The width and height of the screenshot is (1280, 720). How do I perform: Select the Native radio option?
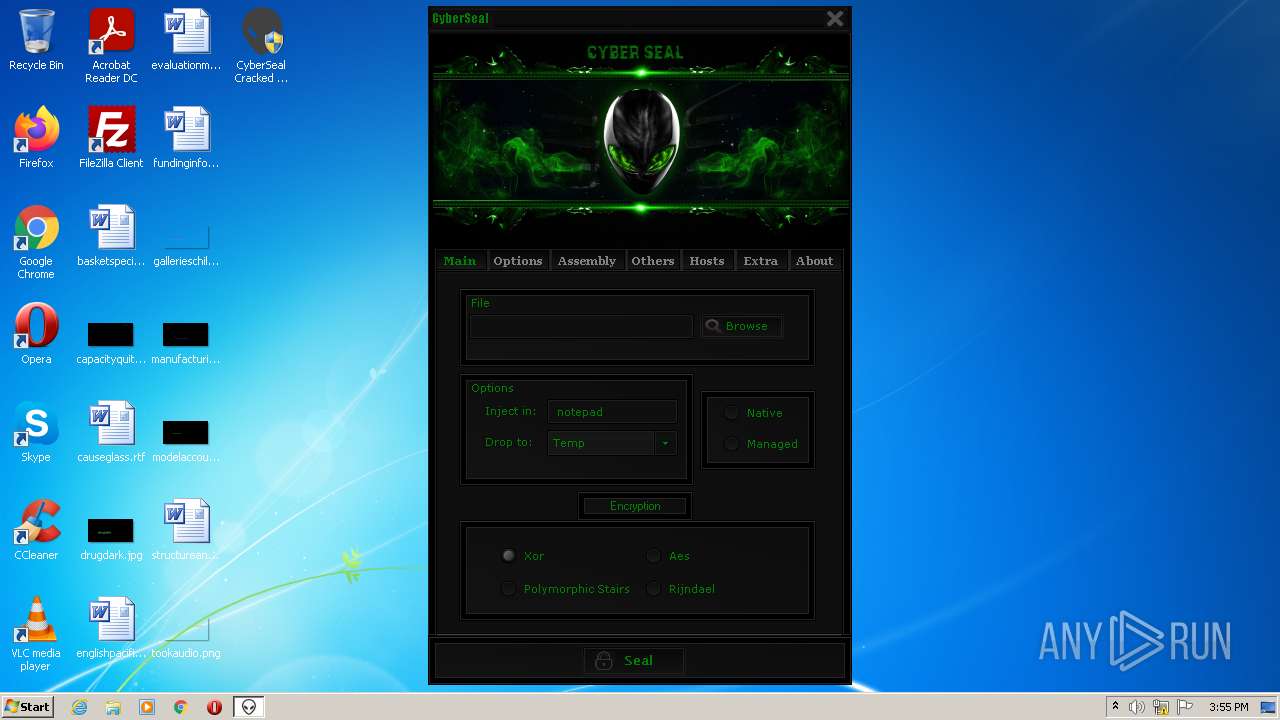point(755,413)
